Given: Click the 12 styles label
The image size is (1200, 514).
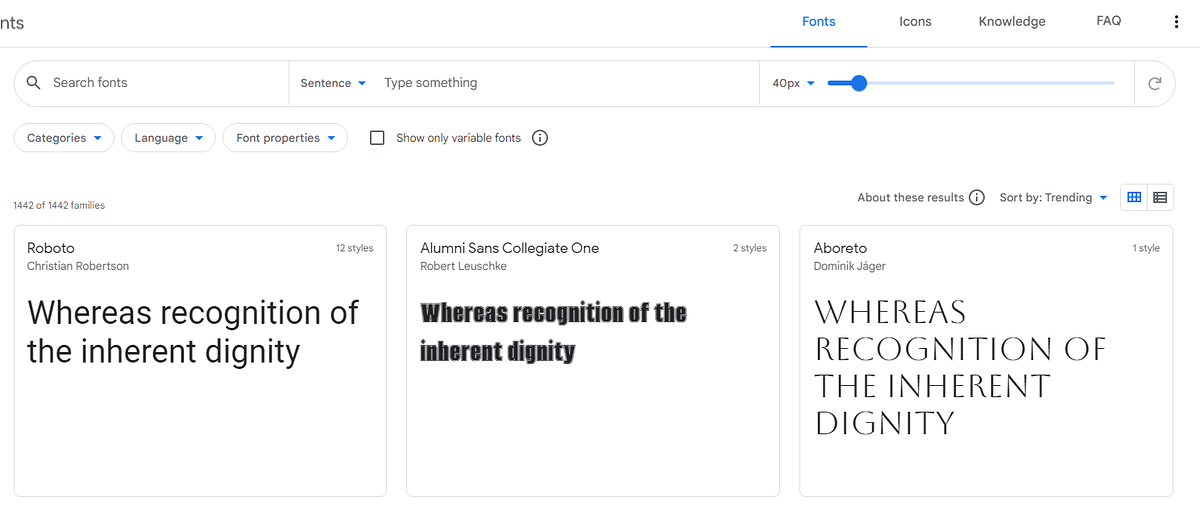Looking at the screenshot, I should (x=355, y=248).
